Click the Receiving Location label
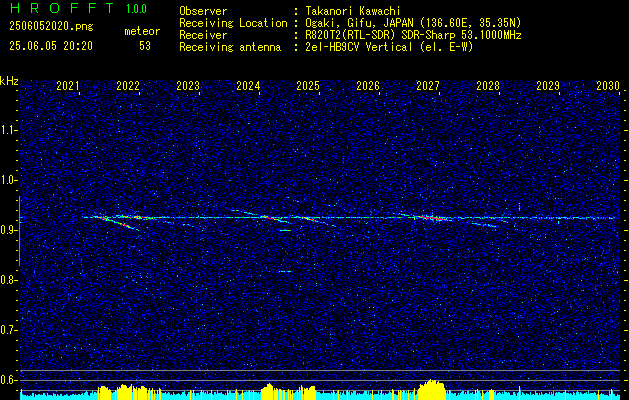The width and height of the screenshot is (629, 400). (x=233, y=23)
